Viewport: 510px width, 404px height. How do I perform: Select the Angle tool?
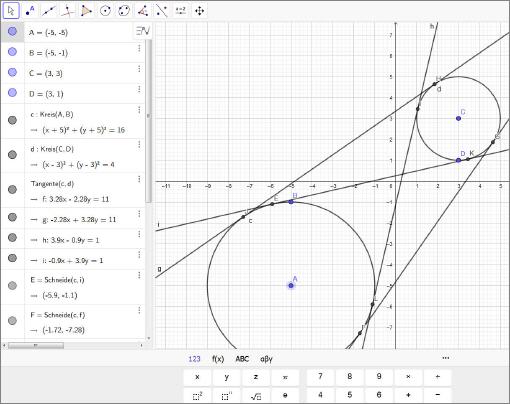tap(143, 11)
